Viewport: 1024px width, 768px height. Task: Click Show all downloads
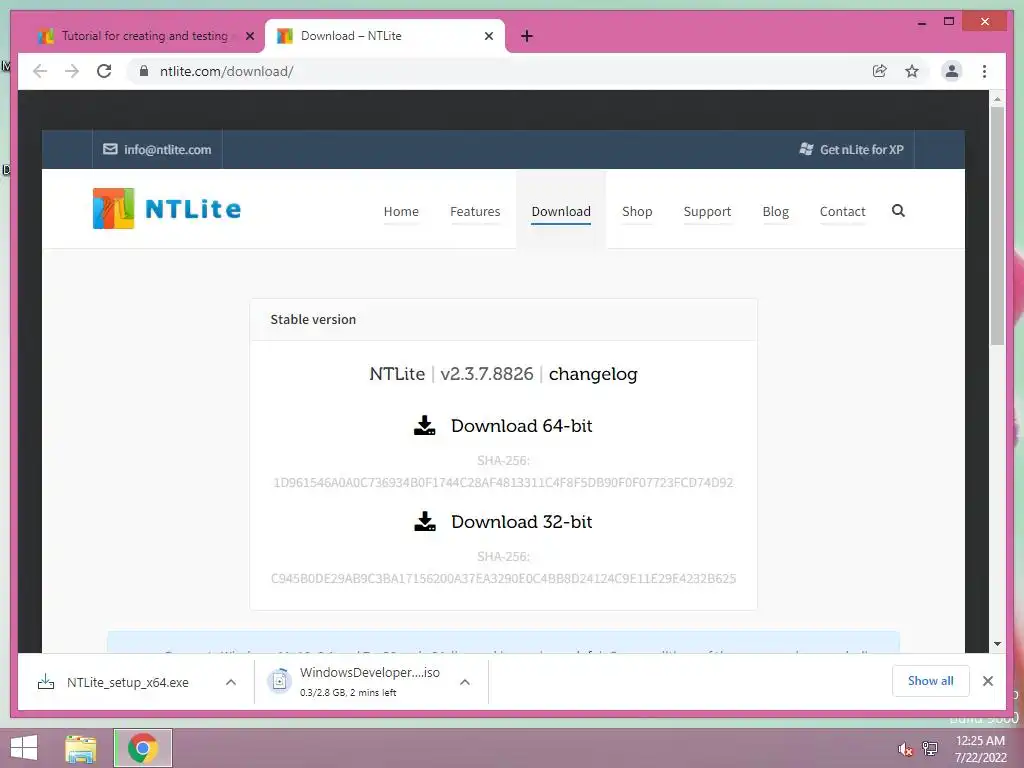[x=930, y=681]
